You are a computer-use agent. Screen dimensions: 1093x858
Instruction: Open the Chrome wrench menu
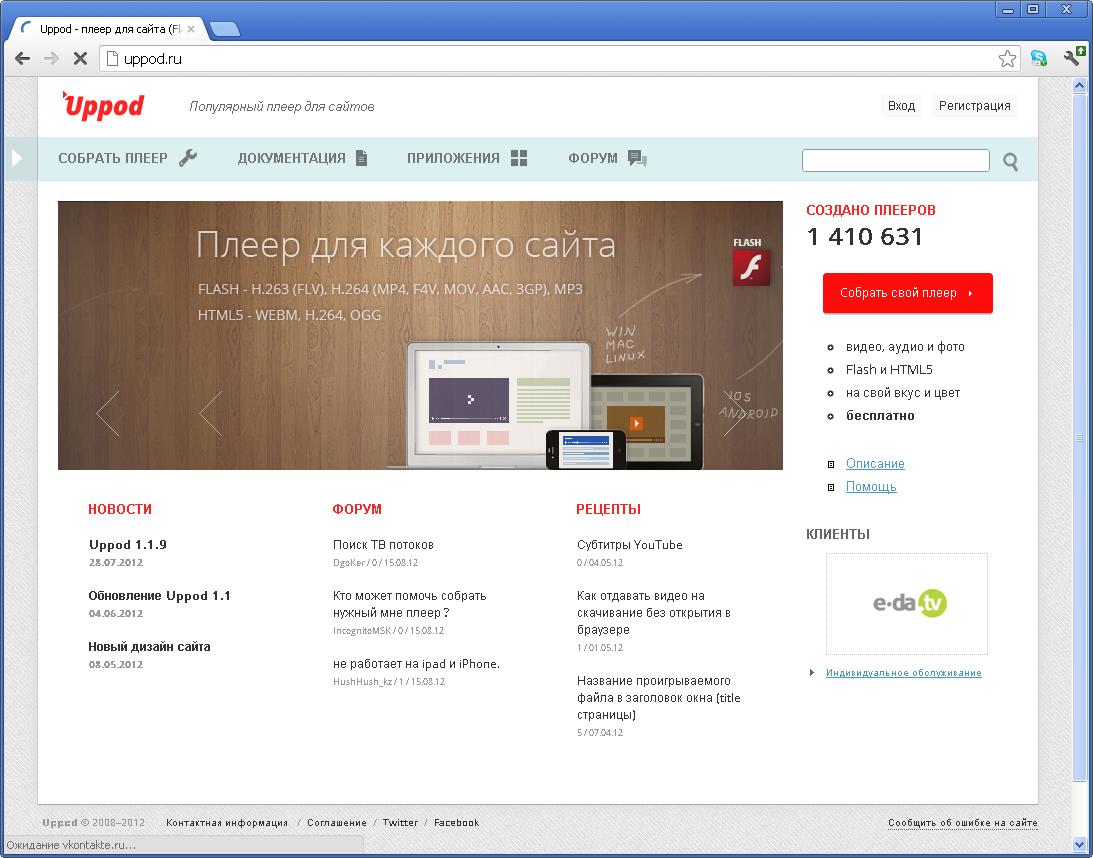[x=1073, y=57]
